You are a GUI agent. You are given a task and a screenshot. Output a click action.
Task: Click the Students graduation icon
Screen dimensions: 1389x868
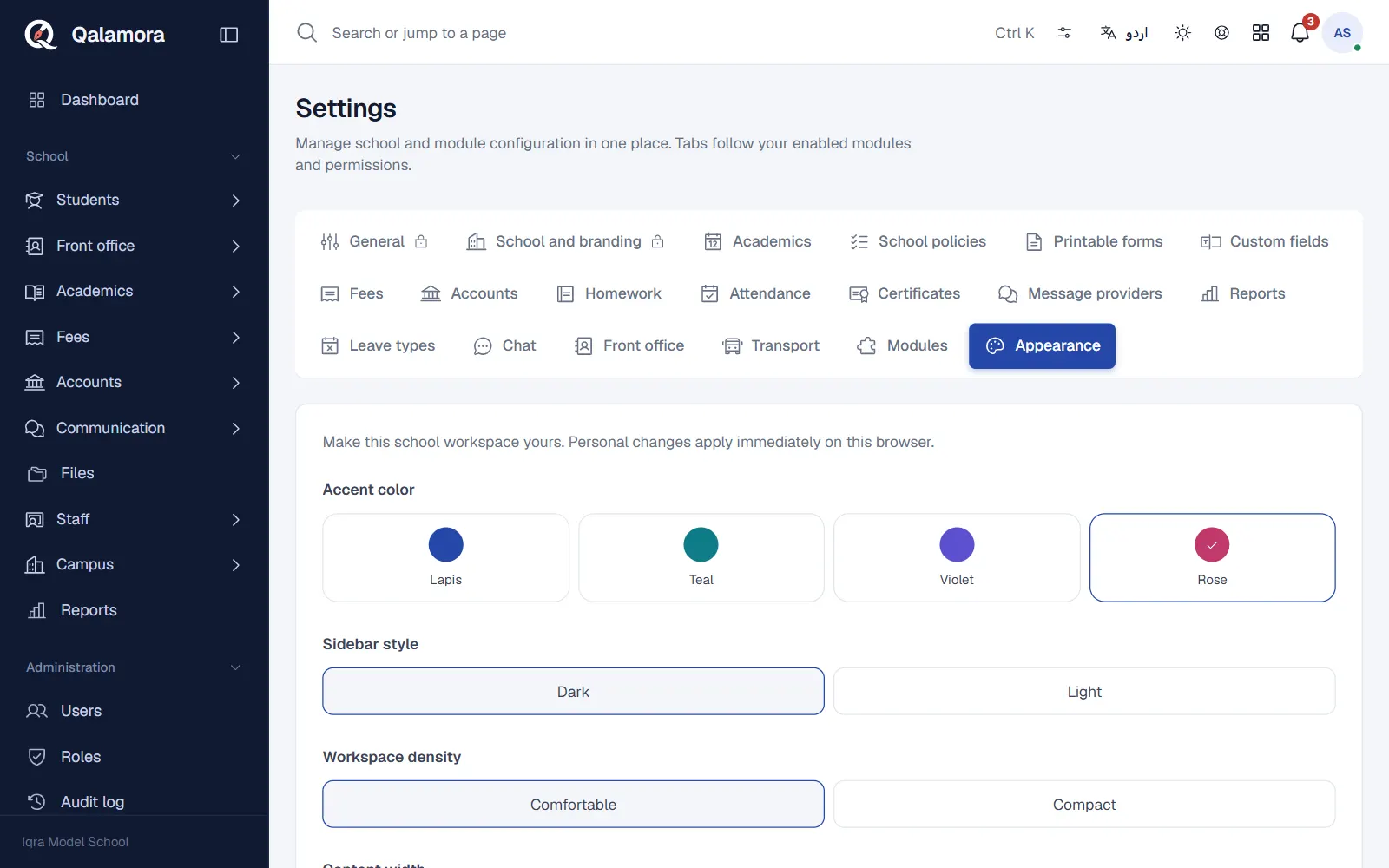[34, 201]
